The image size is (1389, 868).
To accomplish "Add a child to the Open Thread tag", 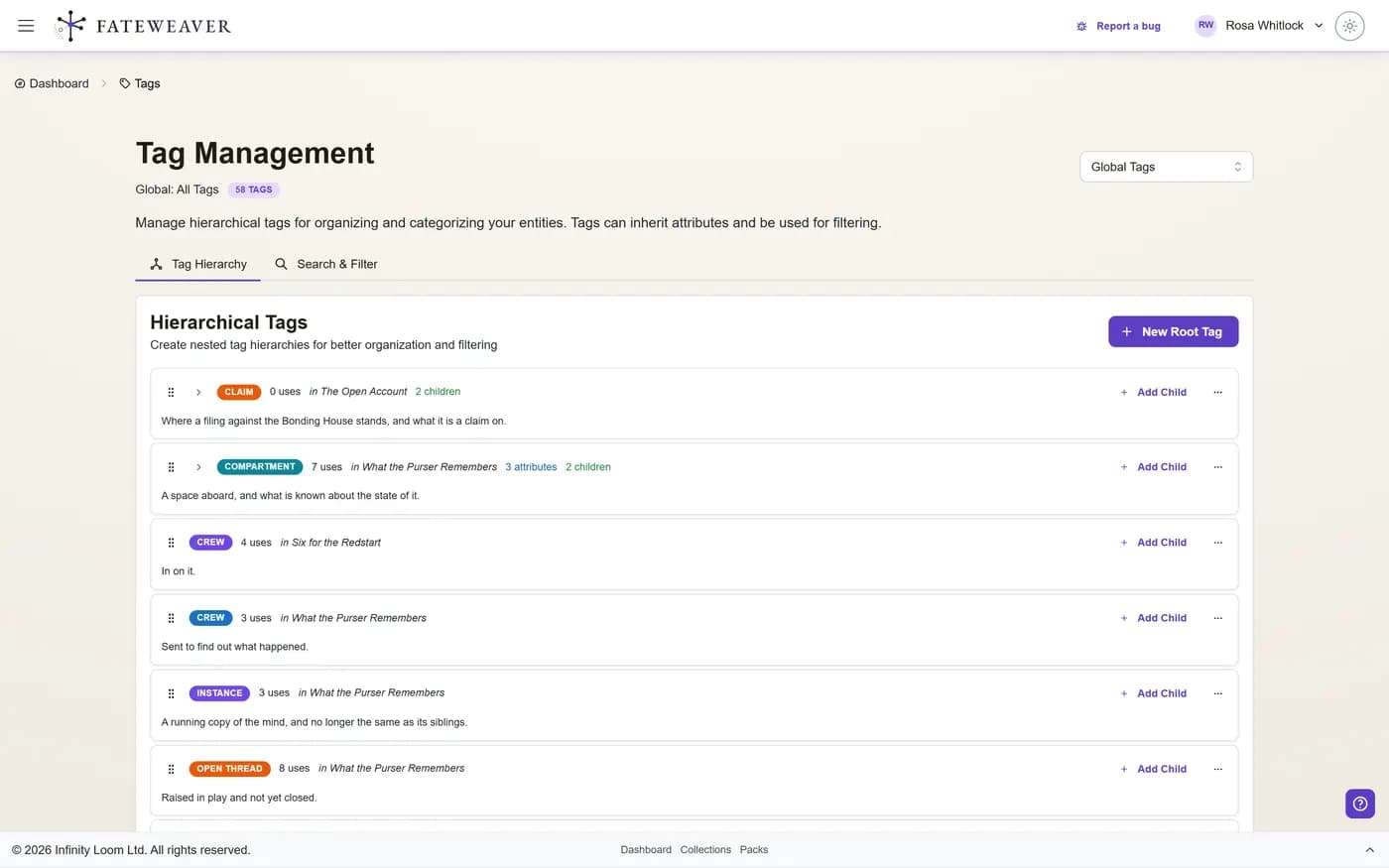I will coord(1153,769).
